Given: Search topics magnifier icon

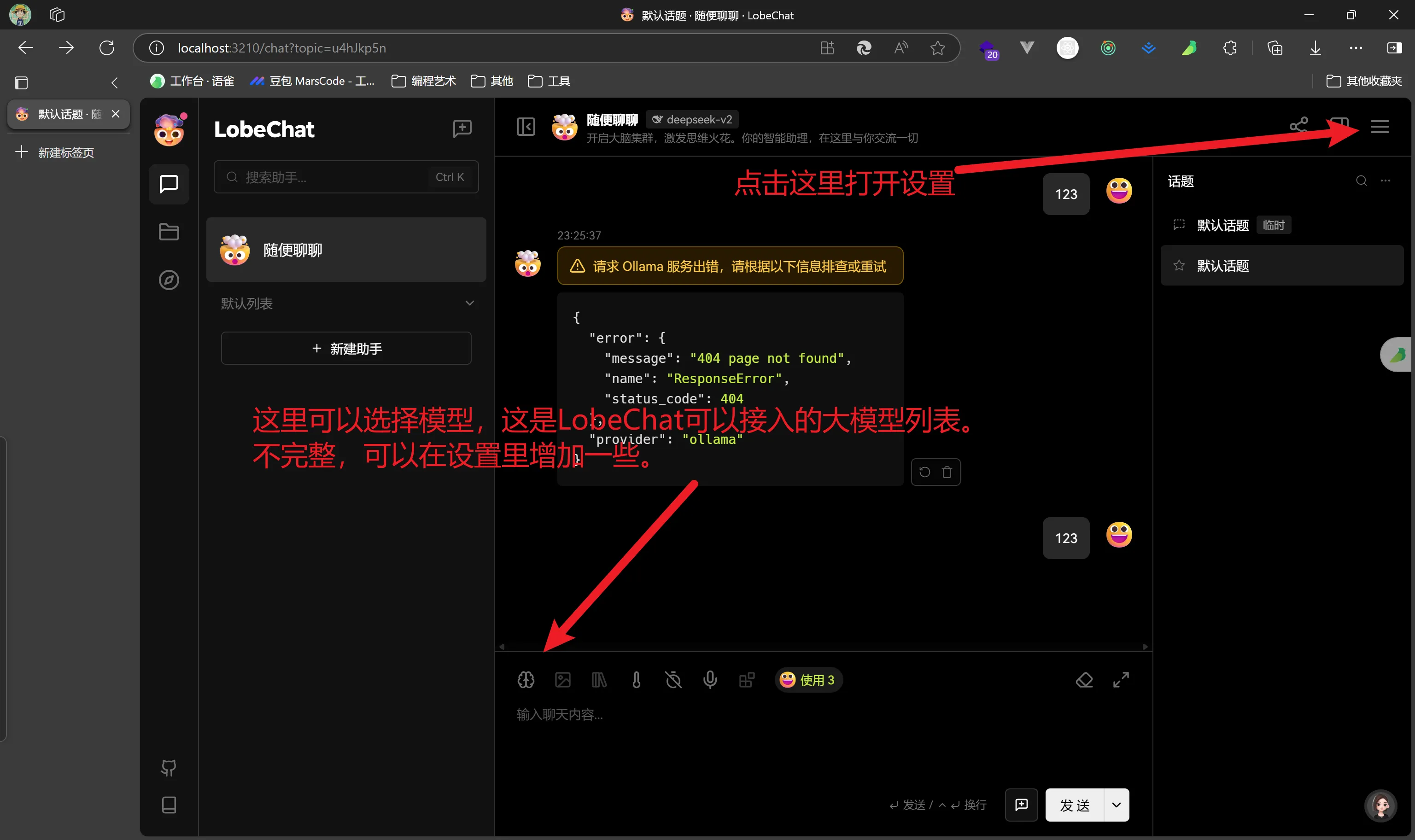Looking at the screenshot, I should 1361,181.
